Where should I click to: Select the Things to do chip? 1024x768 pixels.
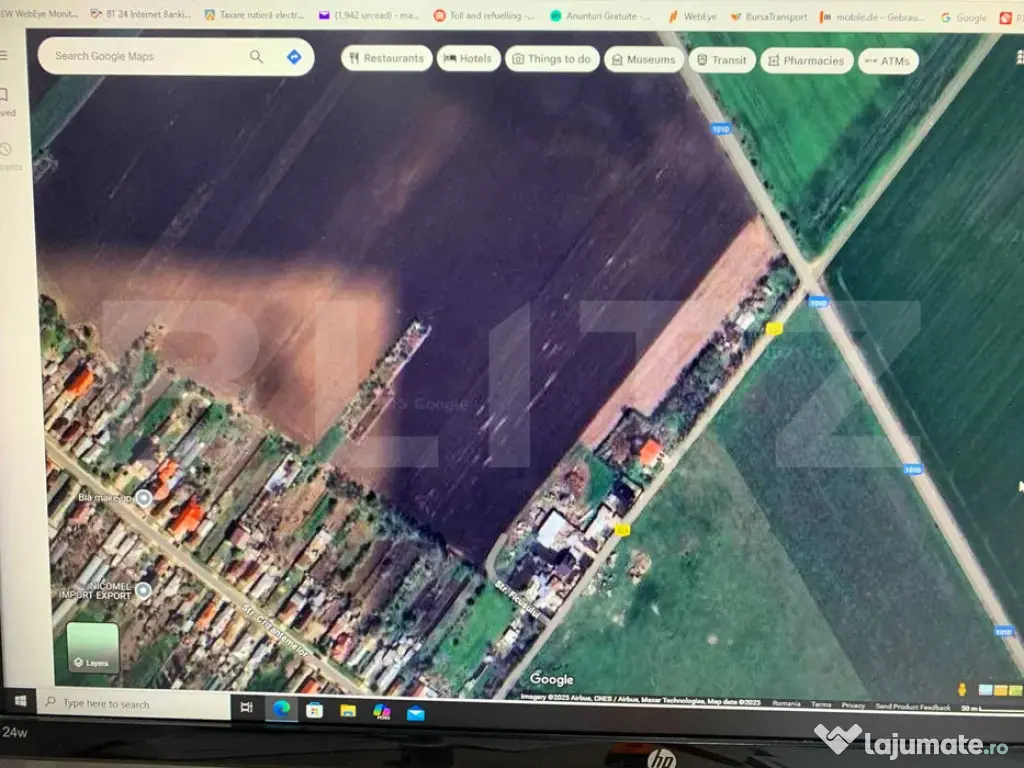[x=552, y=60]
